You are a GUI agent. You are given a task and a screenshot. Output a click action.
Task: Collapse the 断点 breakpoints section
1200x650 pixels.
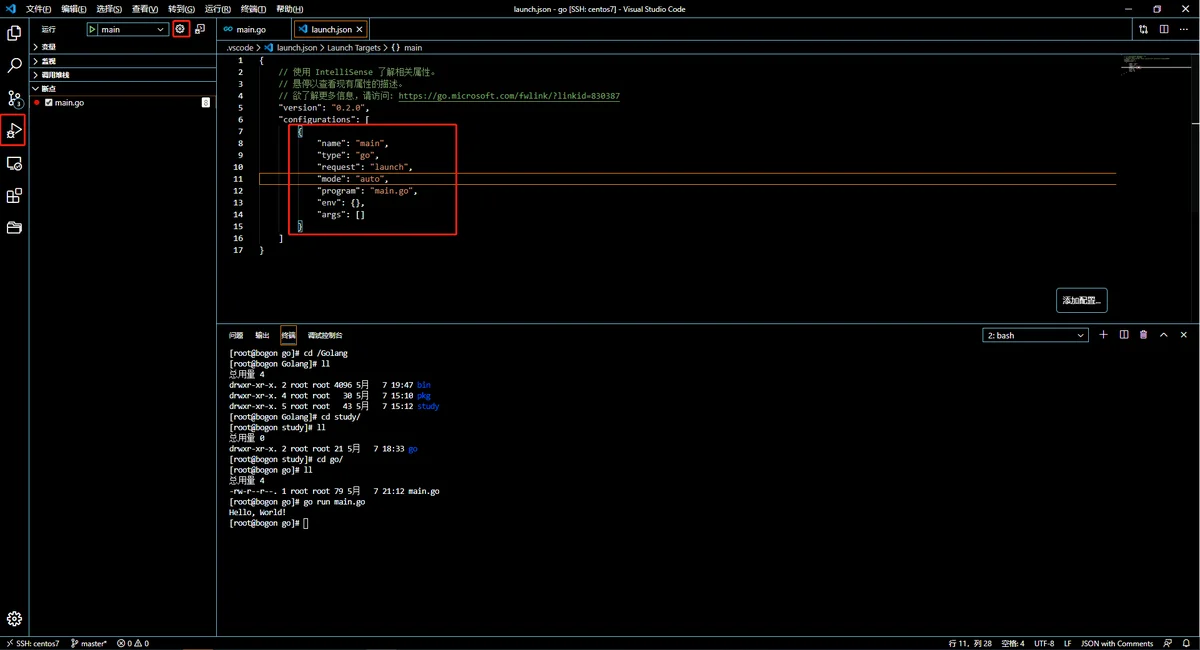tap(48, 89)
